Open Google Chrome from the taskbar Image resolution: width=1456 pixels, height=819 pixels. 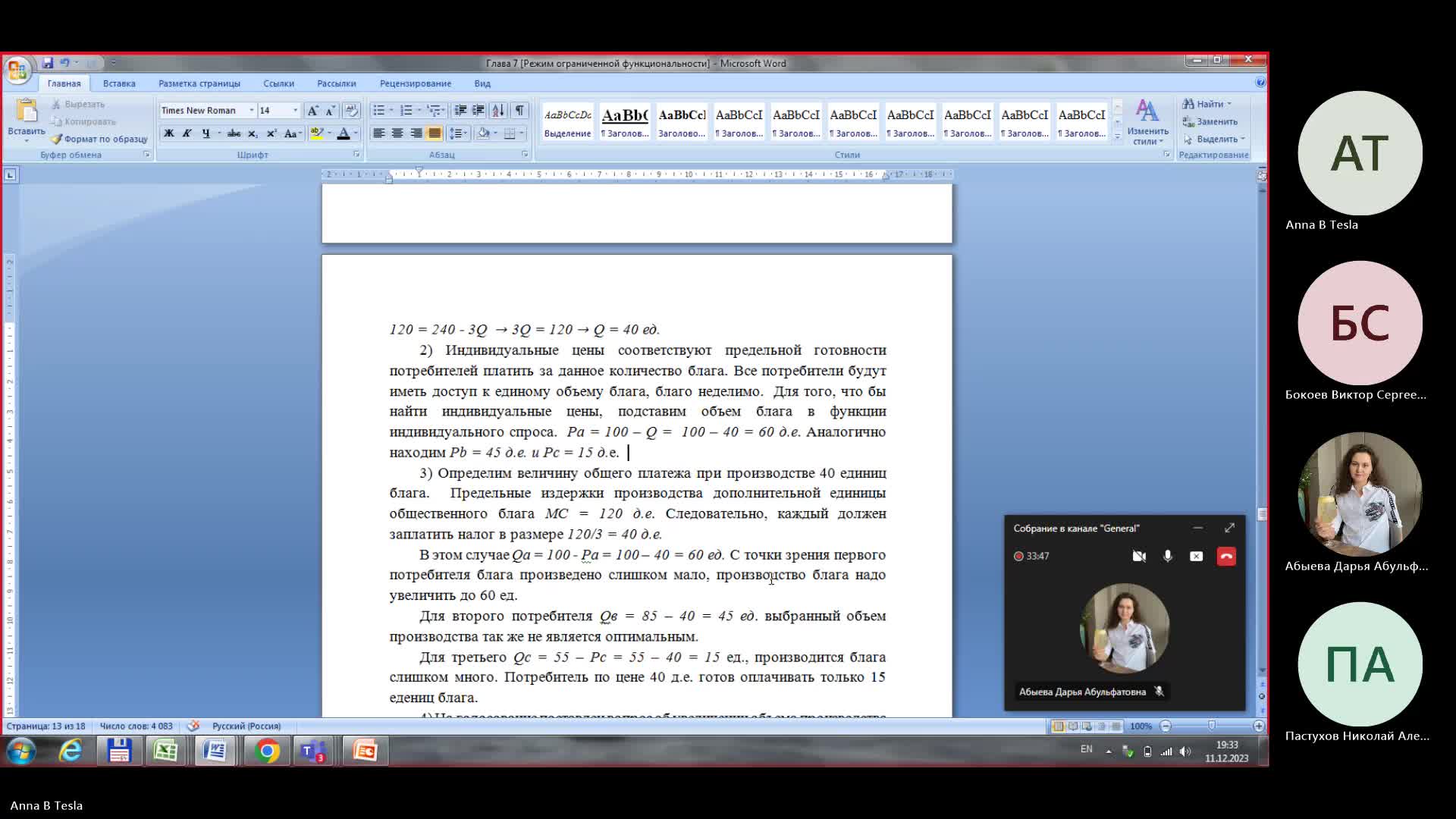point(267,752)
